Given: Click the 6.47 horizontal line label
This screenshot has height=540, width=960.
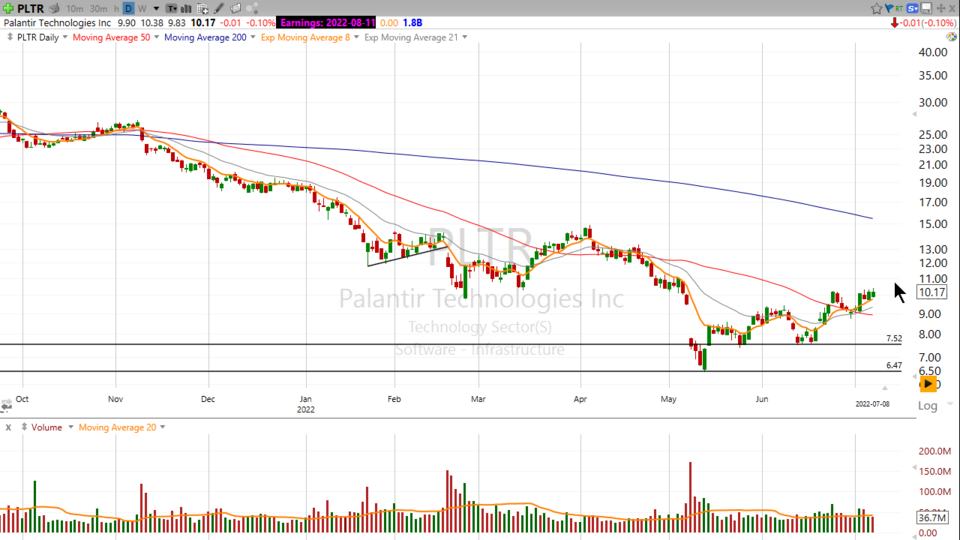Looking at the screenshot, I should tap(894, 365).
